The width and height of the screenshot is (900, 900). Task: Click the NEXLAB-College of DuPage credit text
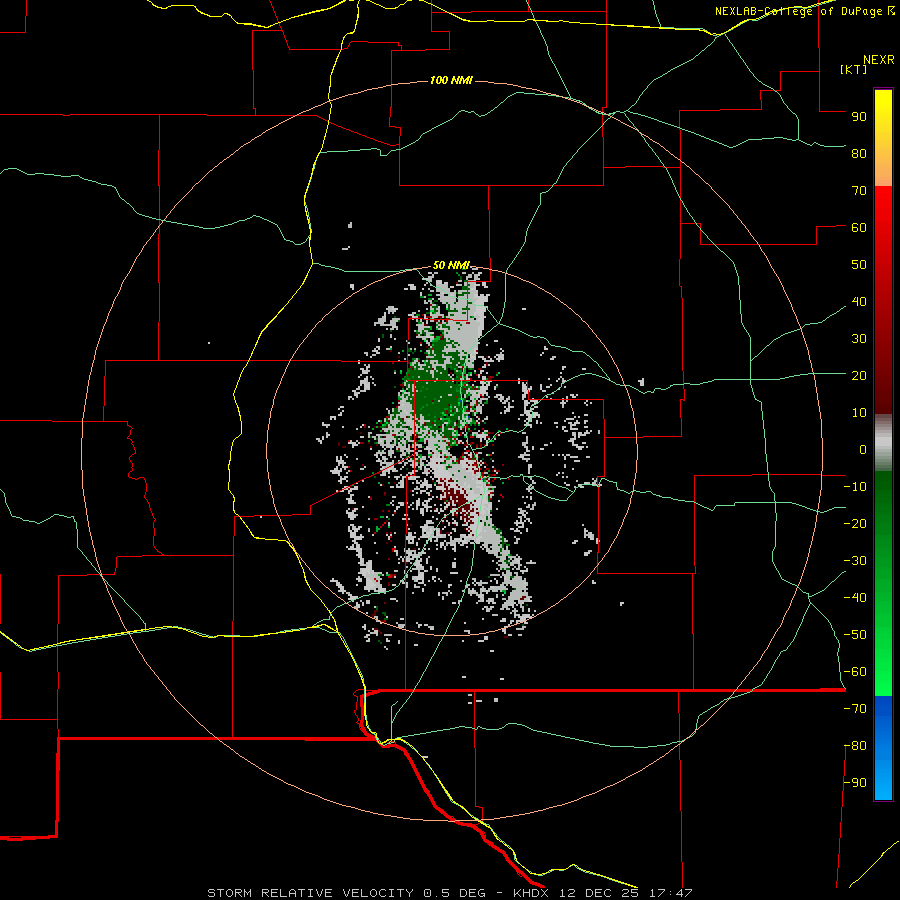[x=805, y=11]
